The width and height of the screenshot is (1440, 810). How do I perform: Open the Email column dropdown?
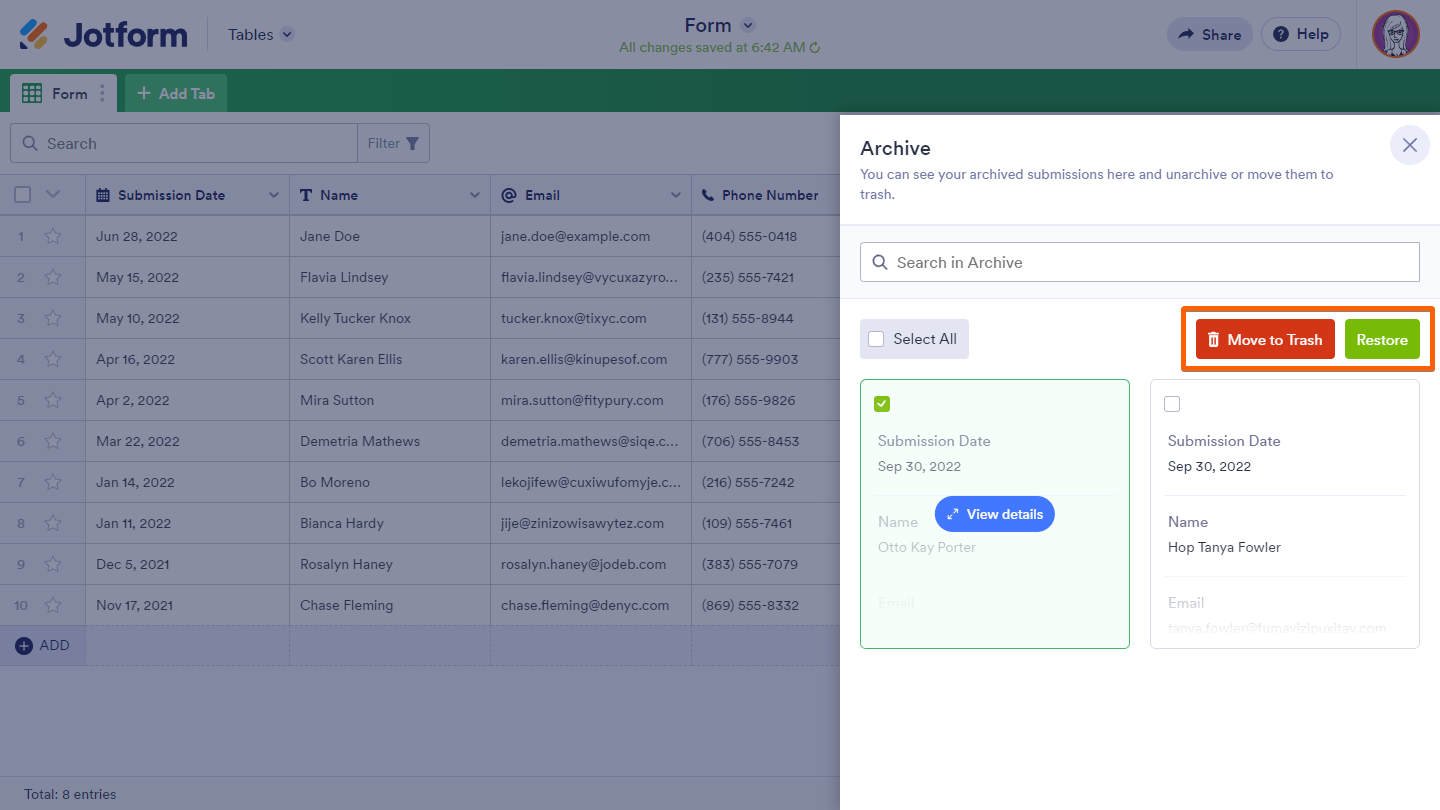coord(676,195)
